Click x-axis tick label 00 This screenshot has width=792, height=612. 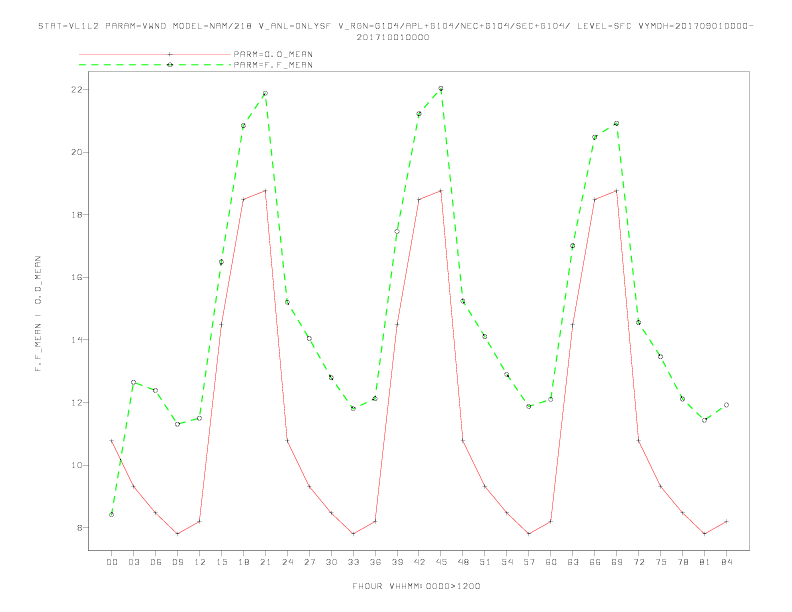pos(112,562)
